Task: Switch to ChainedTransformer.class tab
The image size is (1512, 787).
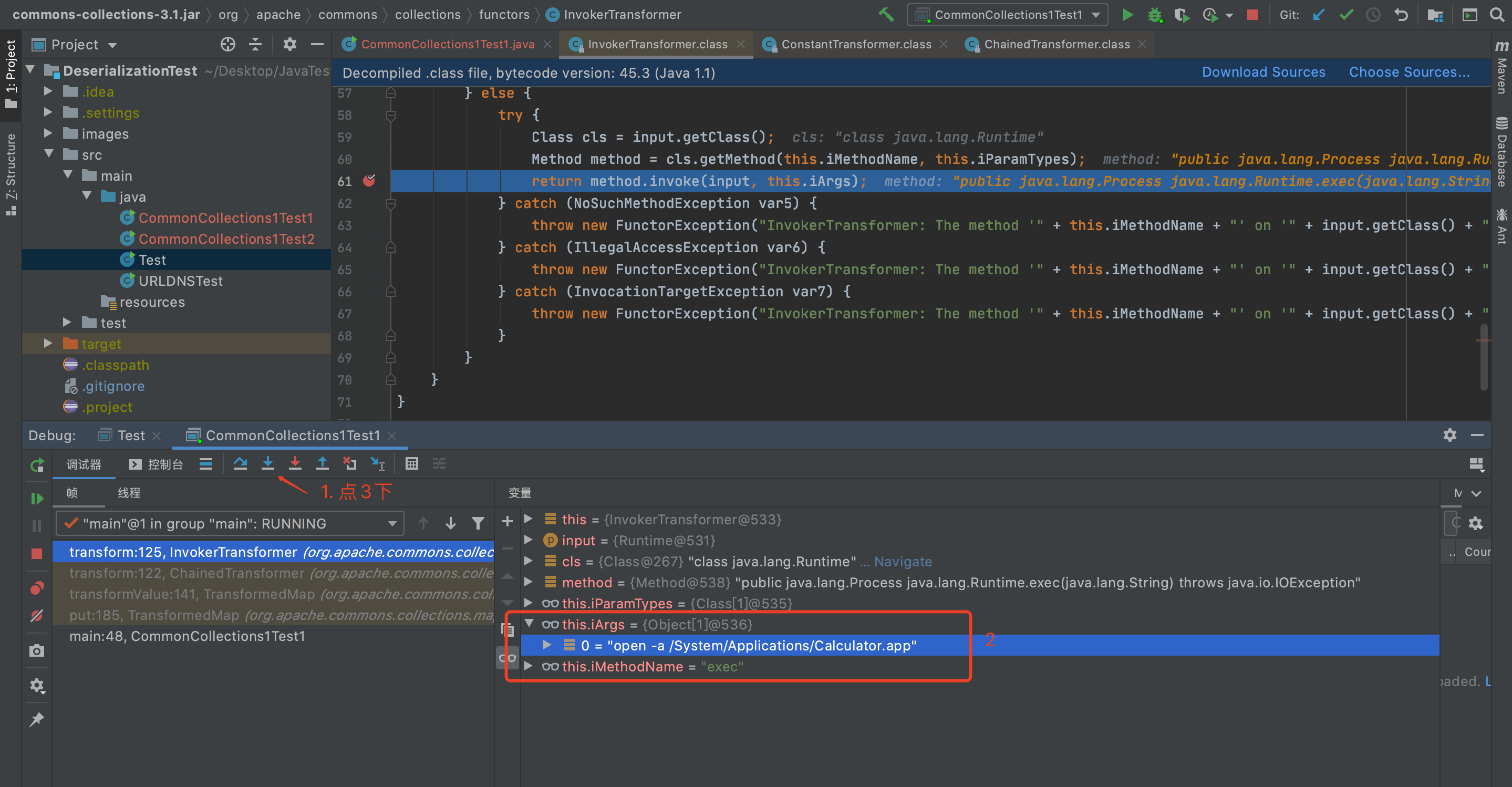Action: pos(1057,45)
